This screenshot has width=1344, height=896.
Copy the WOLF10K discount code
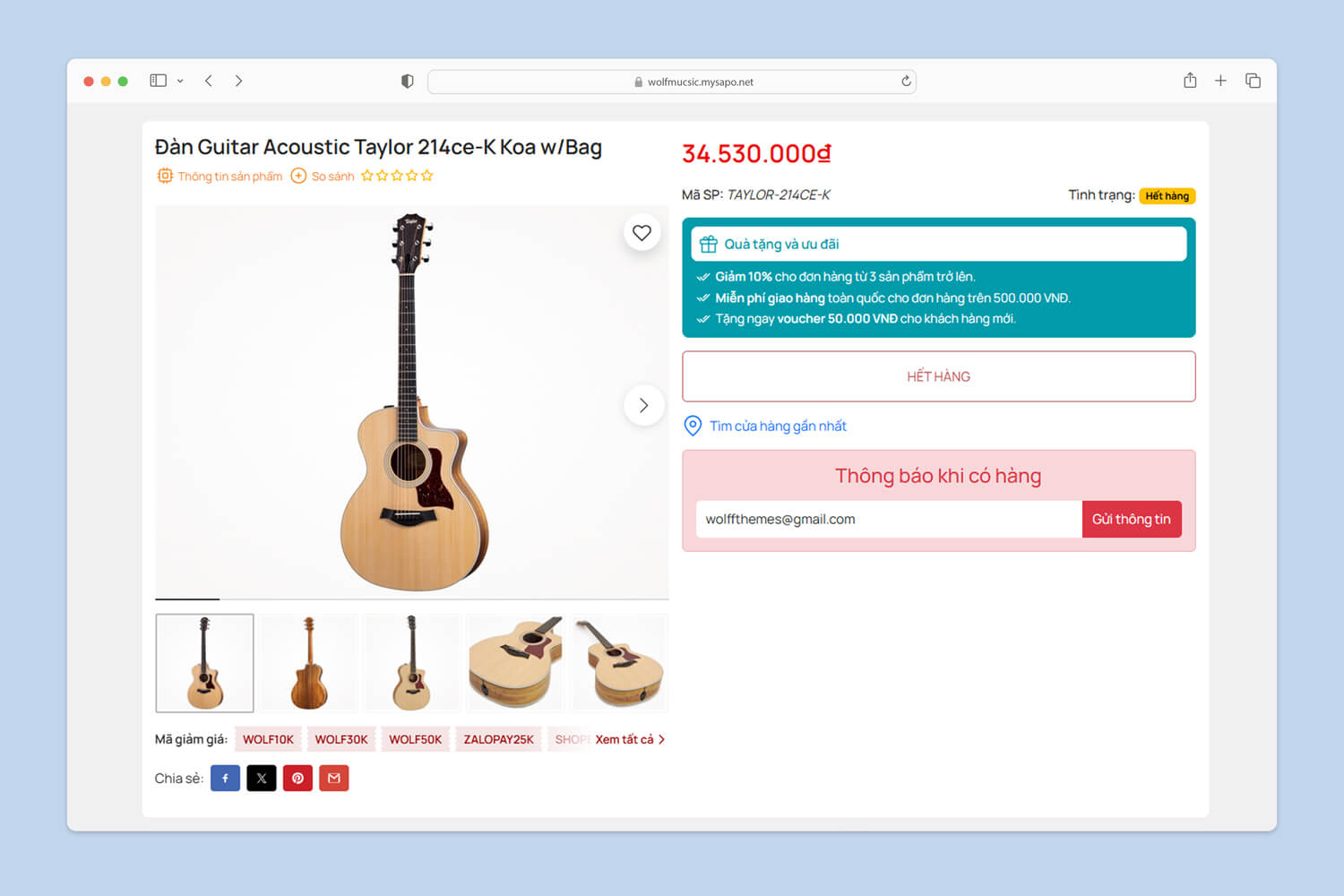tap(268, 739)
